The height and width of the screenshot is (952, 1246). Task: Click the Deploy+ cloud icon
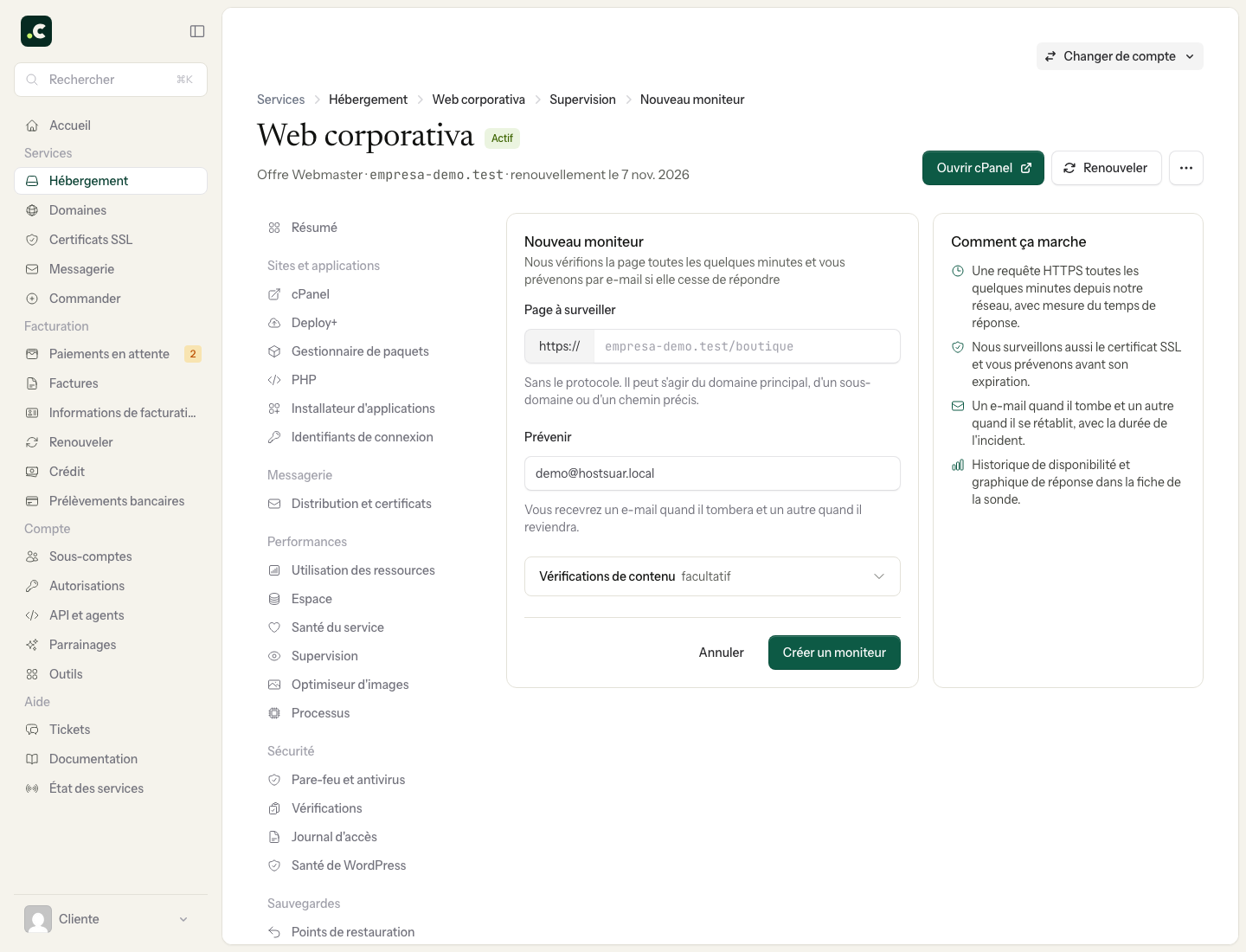(274, 323)
